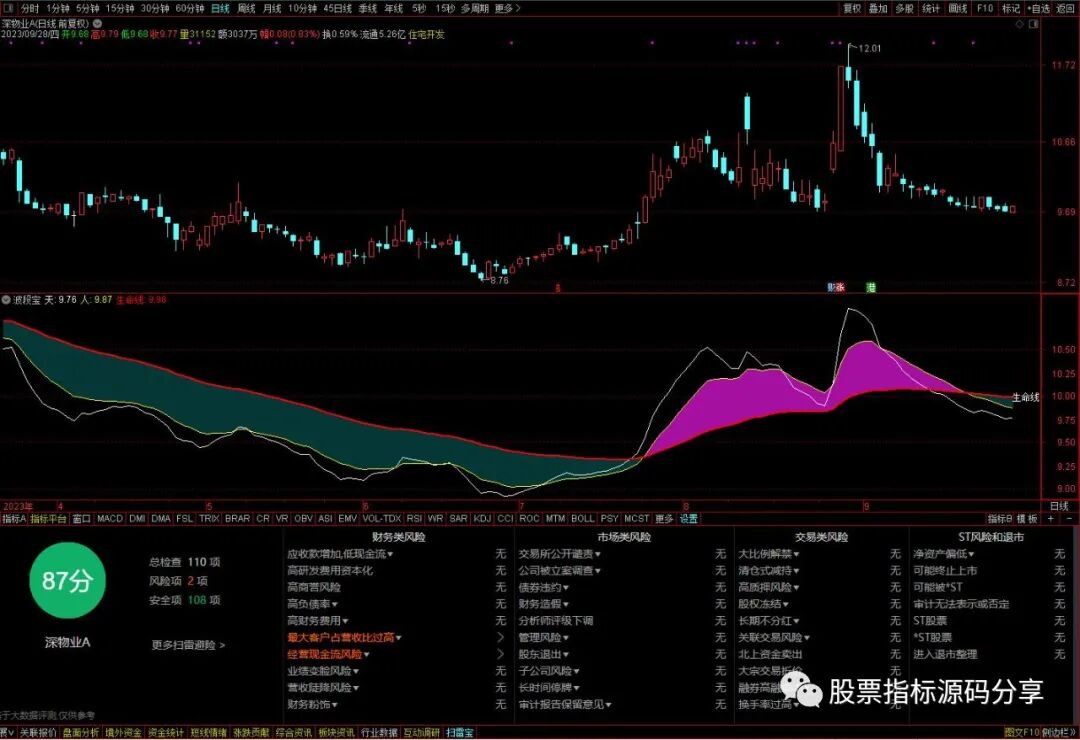Image resolution: width=1080 pixels, height=740 pixels.
Task: Select the VOL-TDX indicator tab
Action: pyautogui.click(x=382, y=519)
